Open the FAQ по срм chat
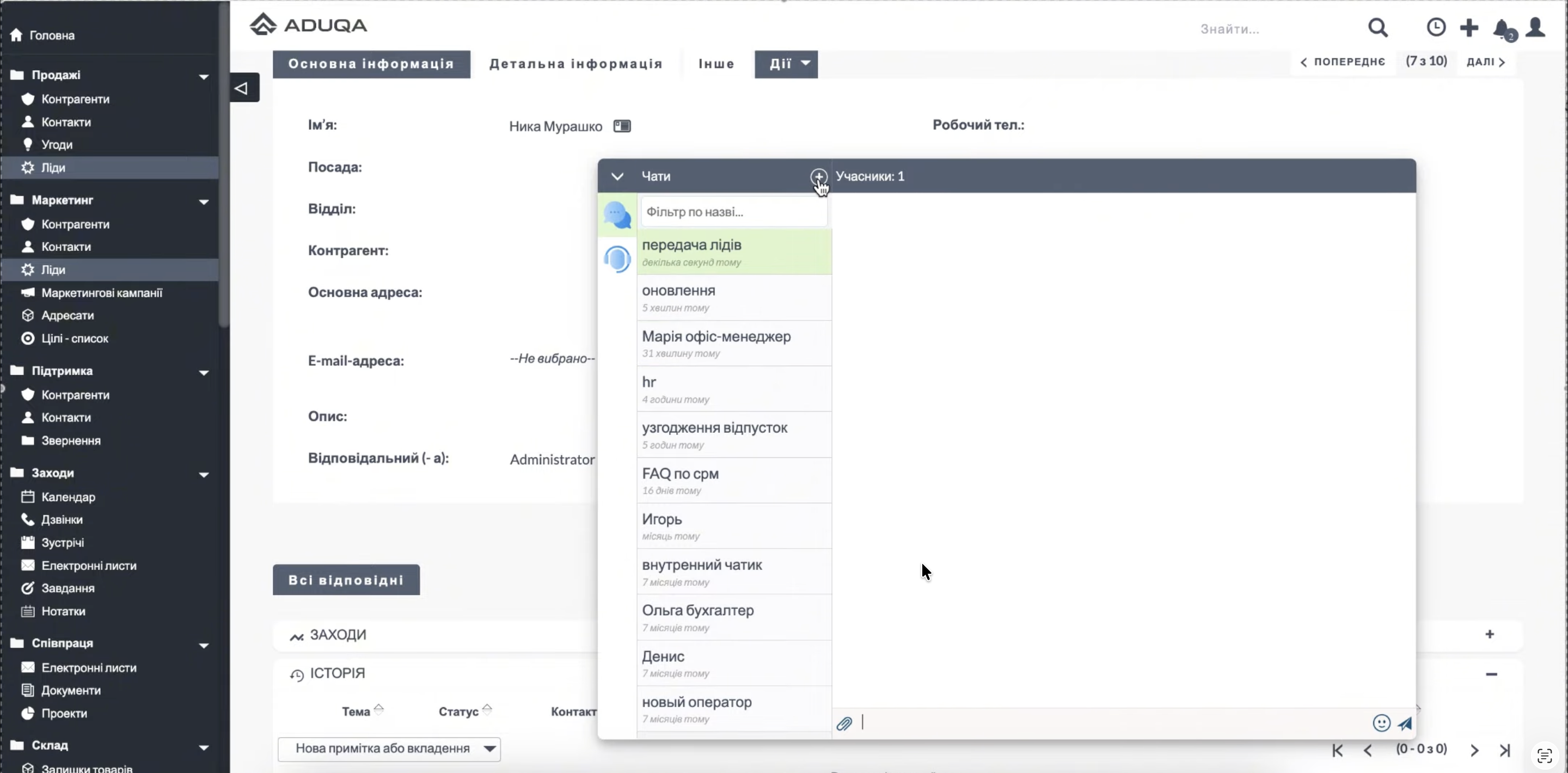 [x=734, y=480]
